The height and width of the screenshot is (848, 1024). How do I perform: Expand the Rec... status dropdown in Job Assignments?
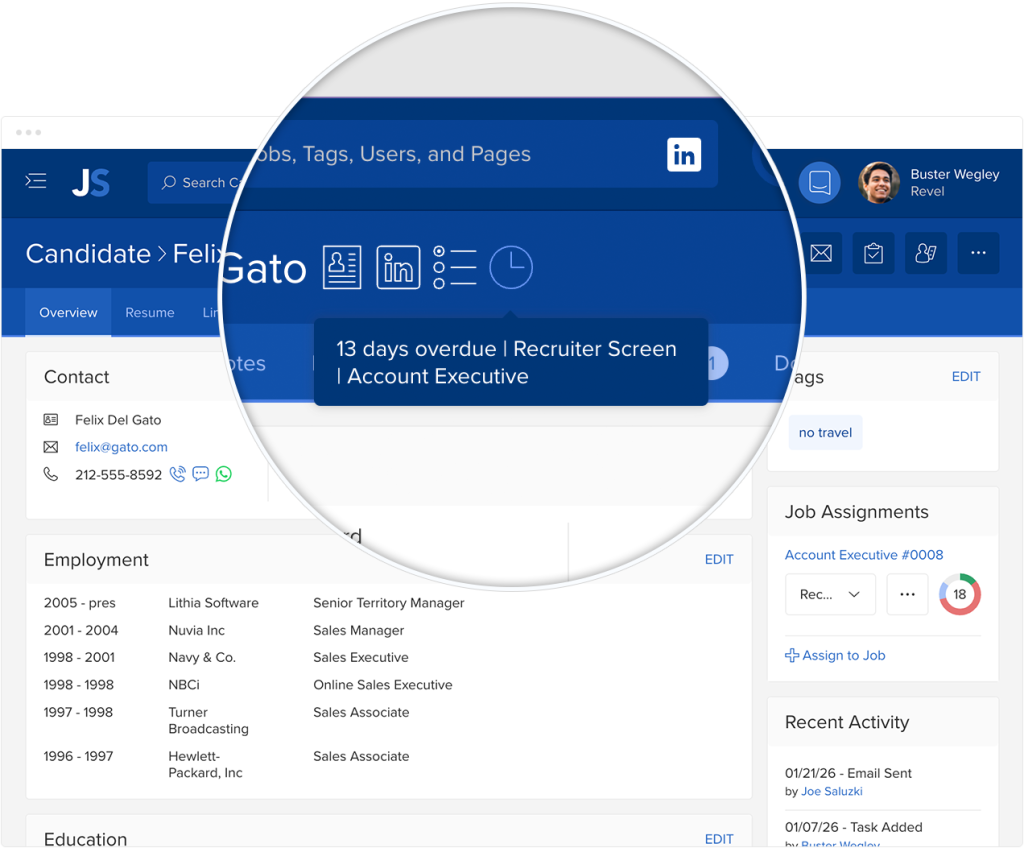830,594
